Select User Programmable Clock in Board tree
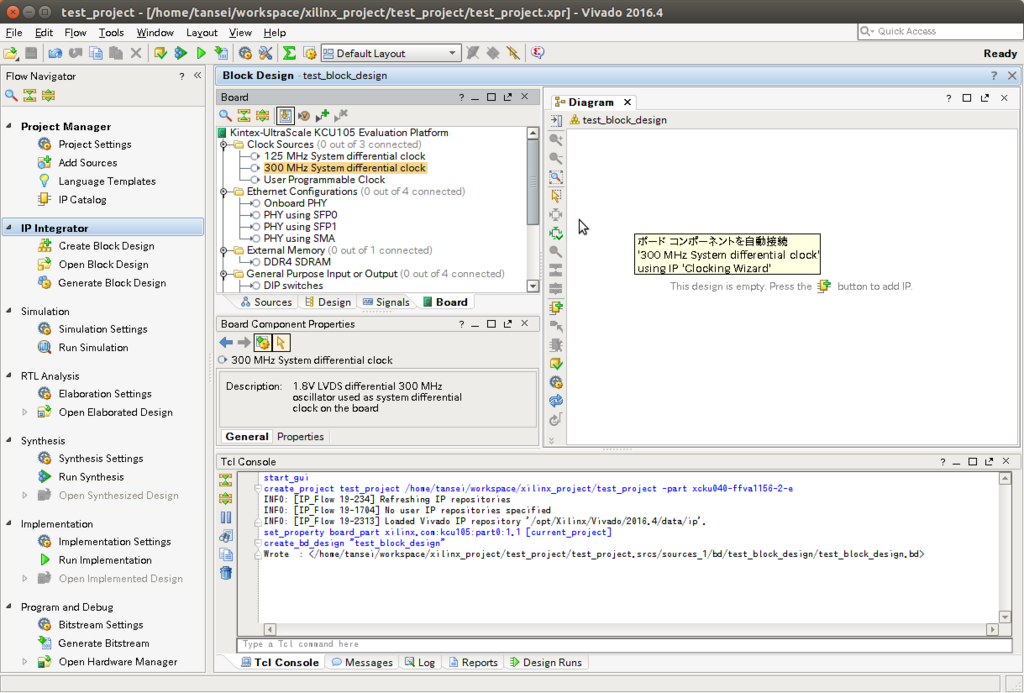Viewport: 1024px width, 693px height. point(324,180)
